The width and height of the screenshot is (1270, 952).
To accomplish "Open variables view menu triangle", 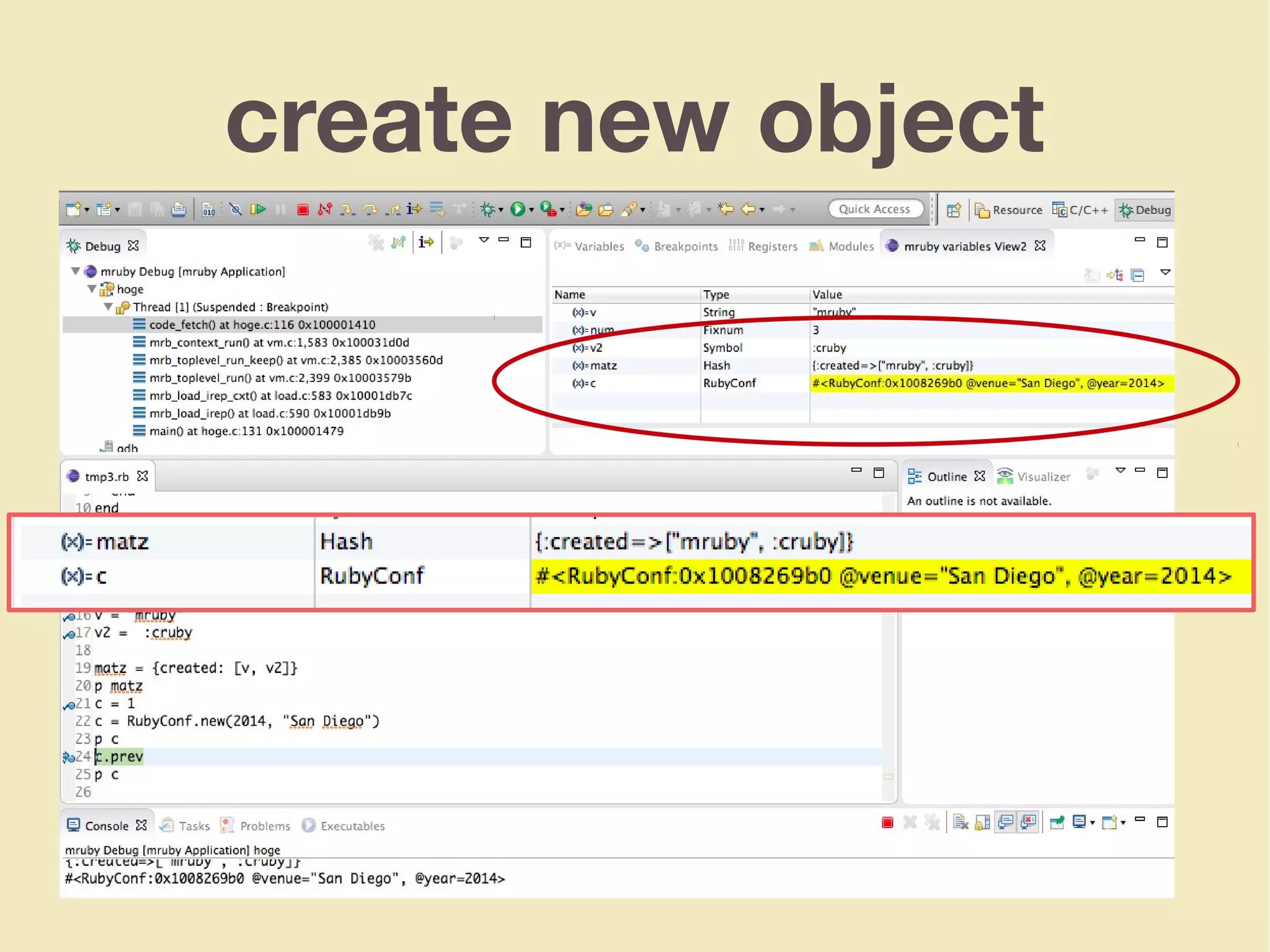I will point(1166,272).
